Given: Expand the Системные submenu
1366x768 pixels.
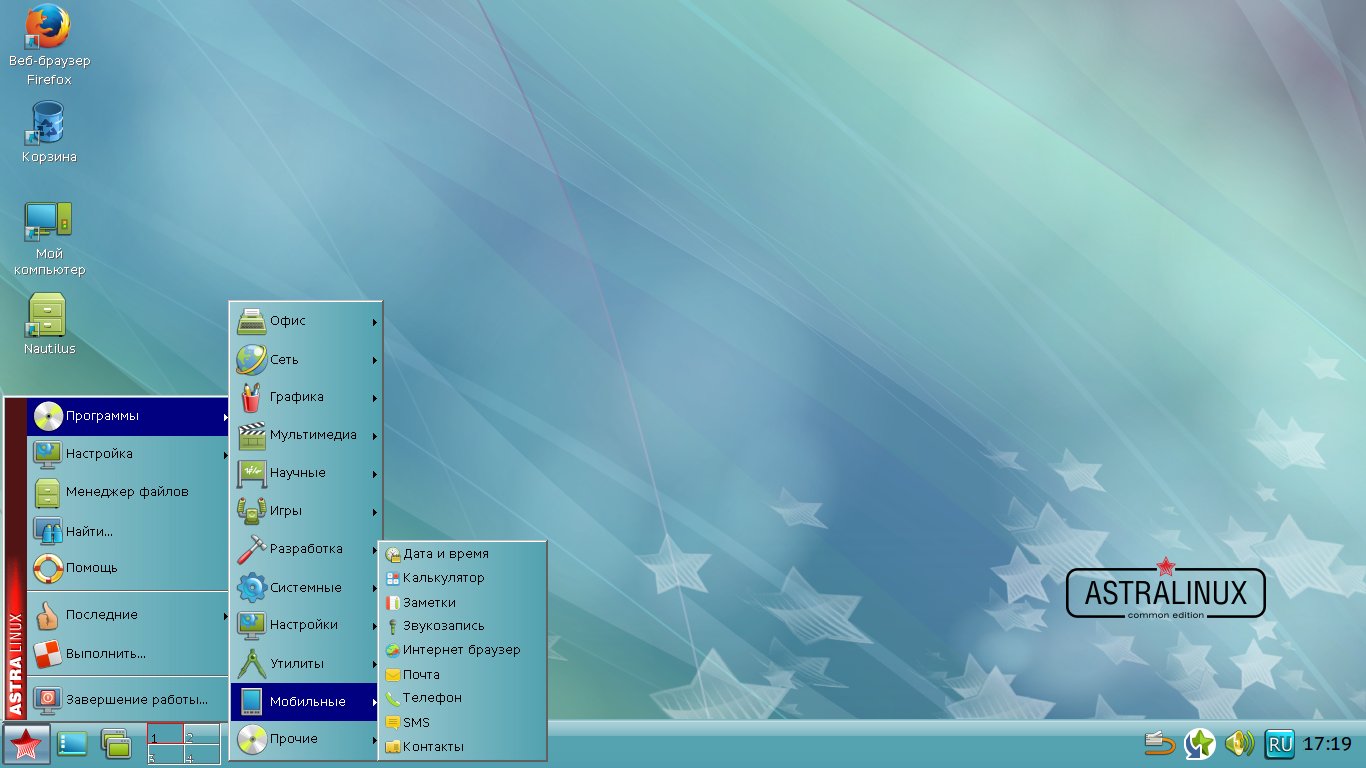Looking at the screenshot, I should (305, 588).
